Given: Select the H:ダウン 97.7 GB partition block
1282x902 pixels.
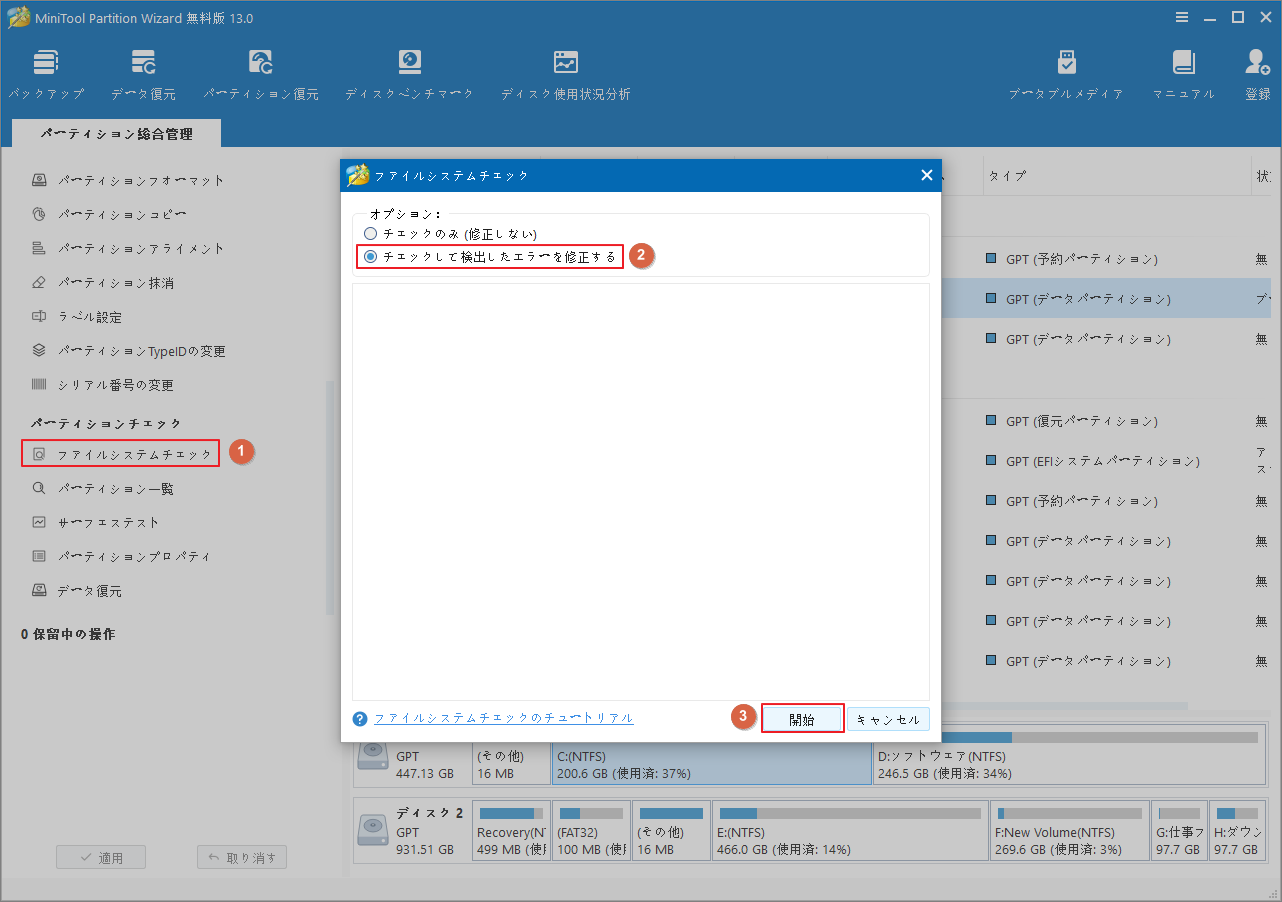Looking at the screenshot, I should 1237,832.
